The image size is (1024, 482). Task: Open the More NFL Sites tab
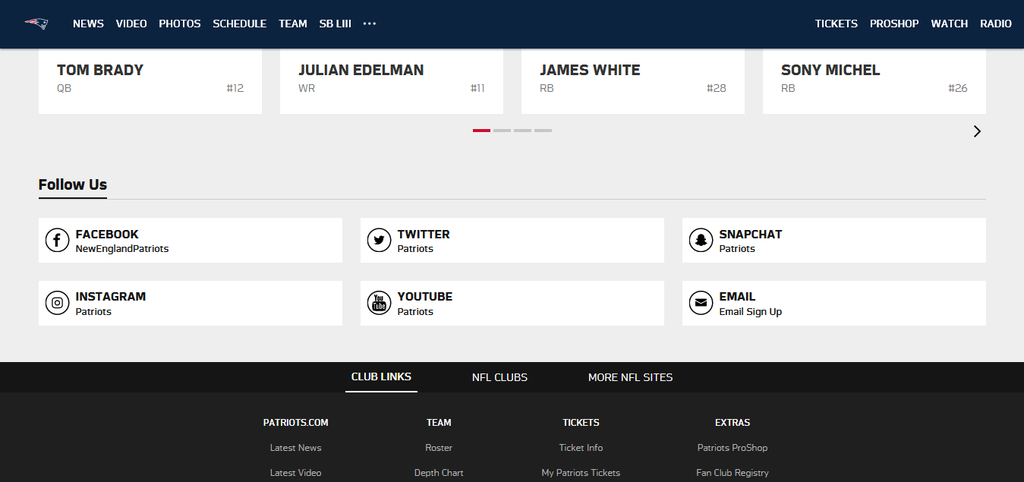tap(630, 377)
